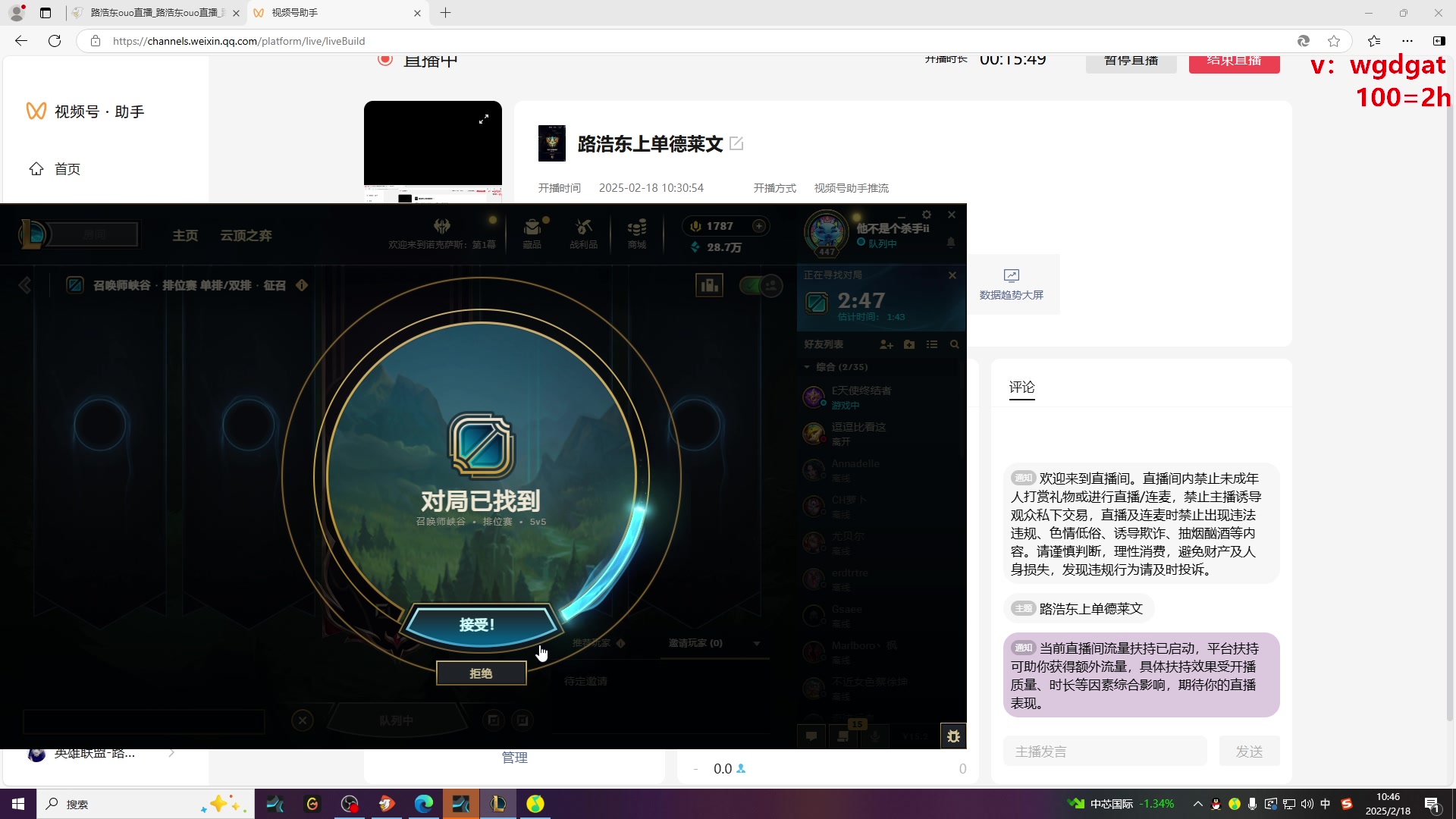Pause the live stream (暂停直播)
This screenshot has height=819, width=1456.
click(1131, 62)
